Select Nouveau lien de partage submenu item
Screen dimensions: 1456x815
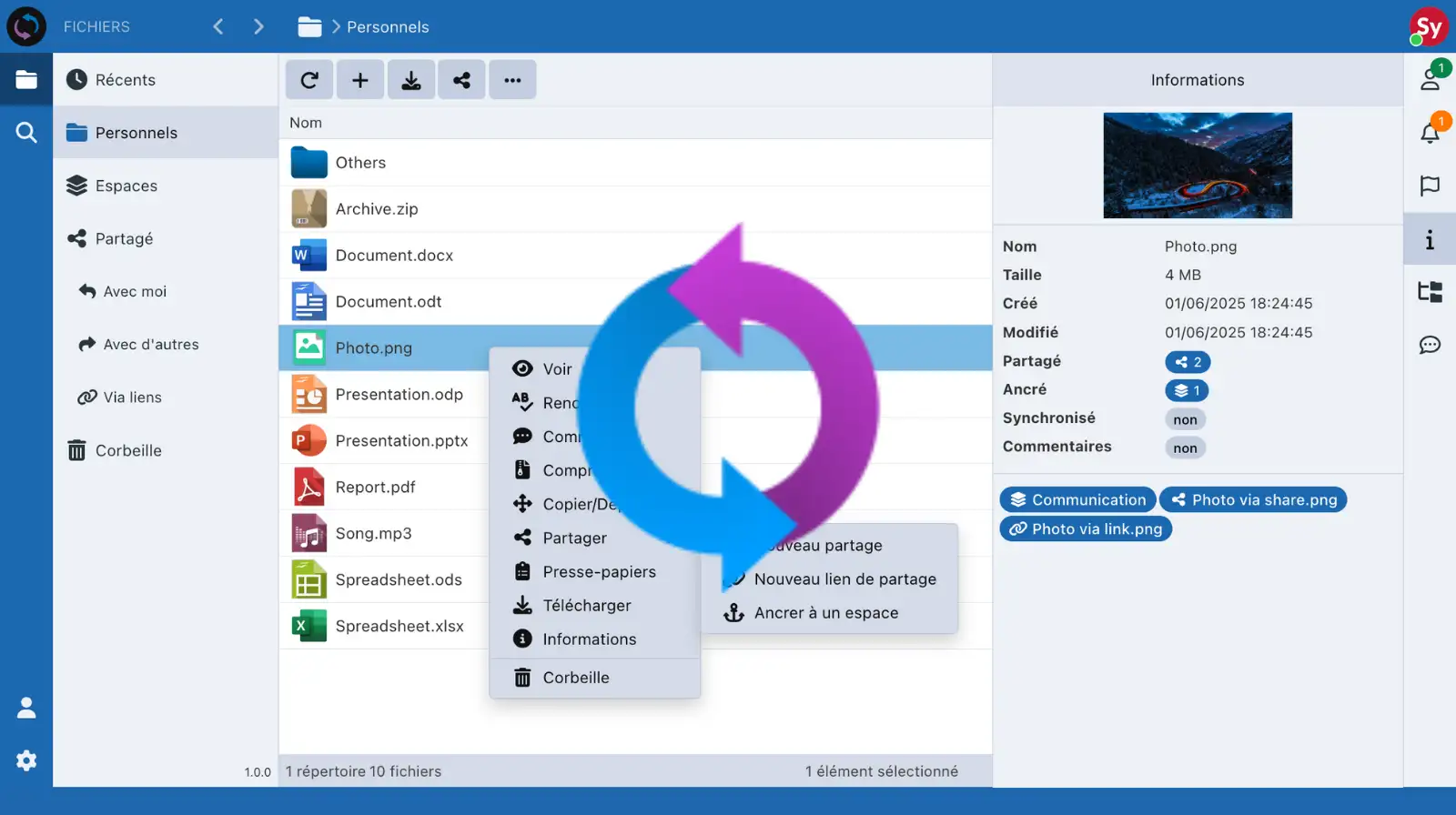tap(830, 579)
